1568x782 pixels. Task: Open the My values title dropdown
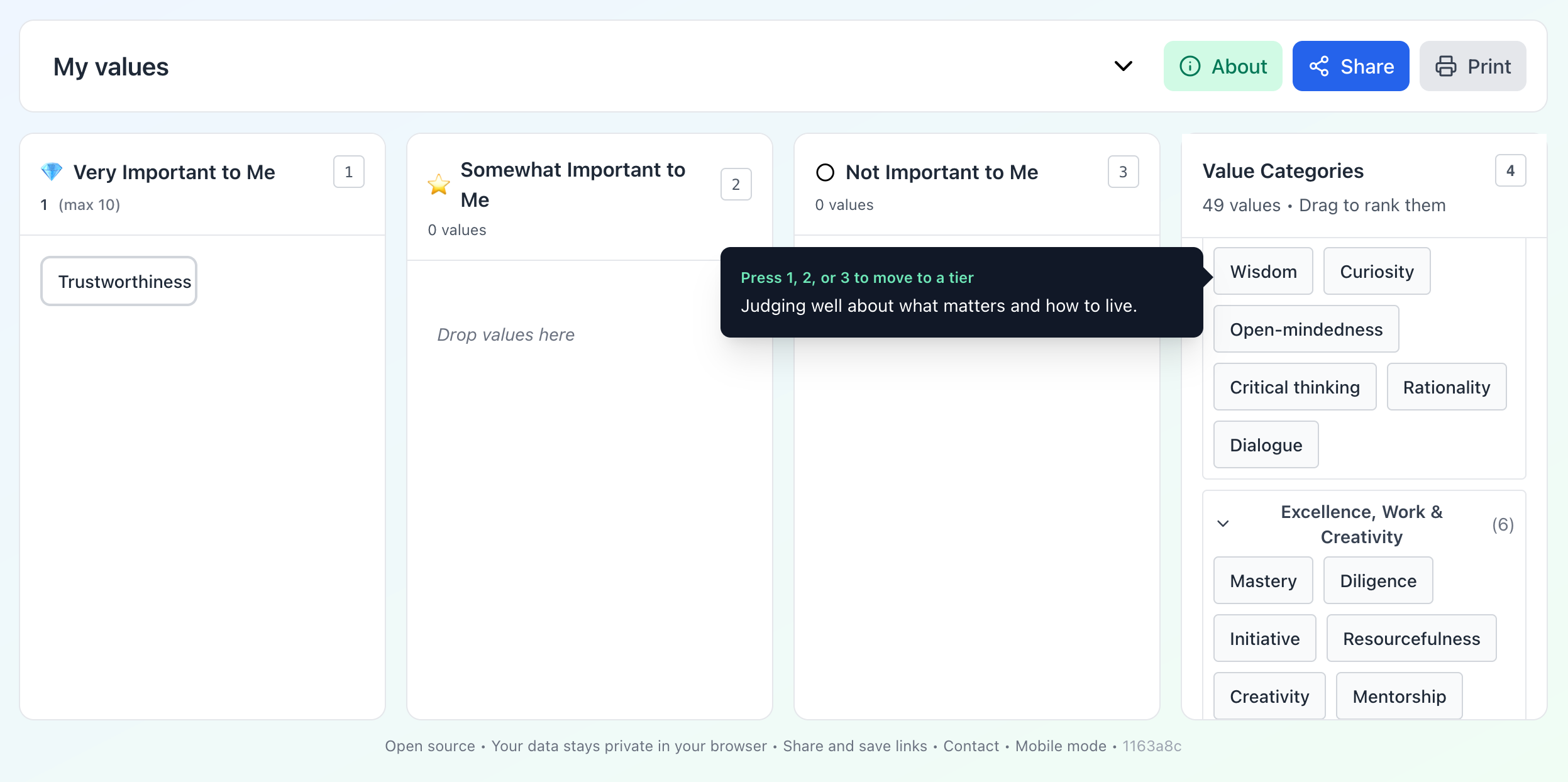coord(1123,65)
